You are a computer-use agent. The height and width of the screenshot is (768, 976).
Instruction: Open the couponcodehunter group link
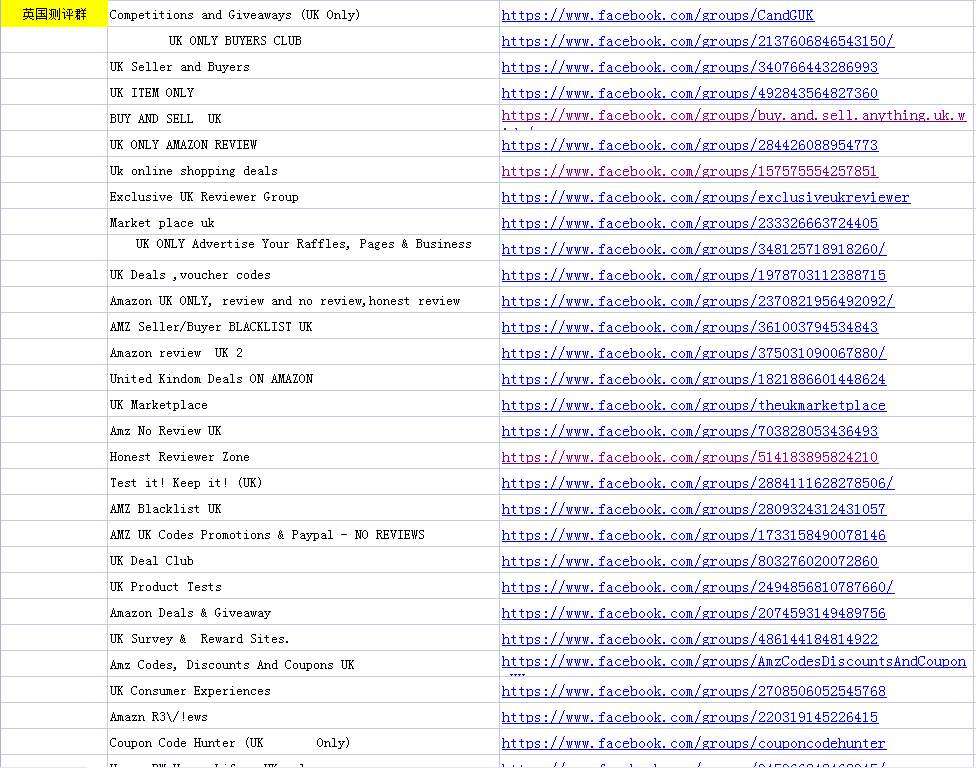[x=693, y=743]
